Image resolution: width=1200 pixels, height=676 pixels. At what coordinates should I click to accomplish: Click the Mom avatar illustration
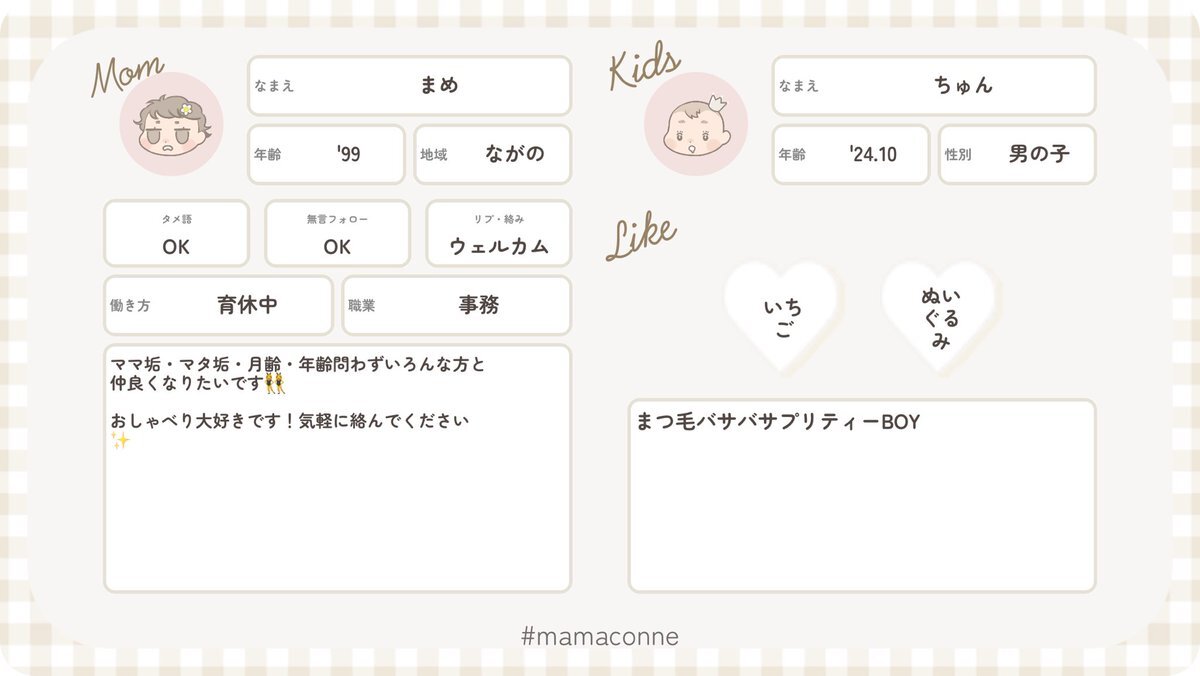coord(171,123)
